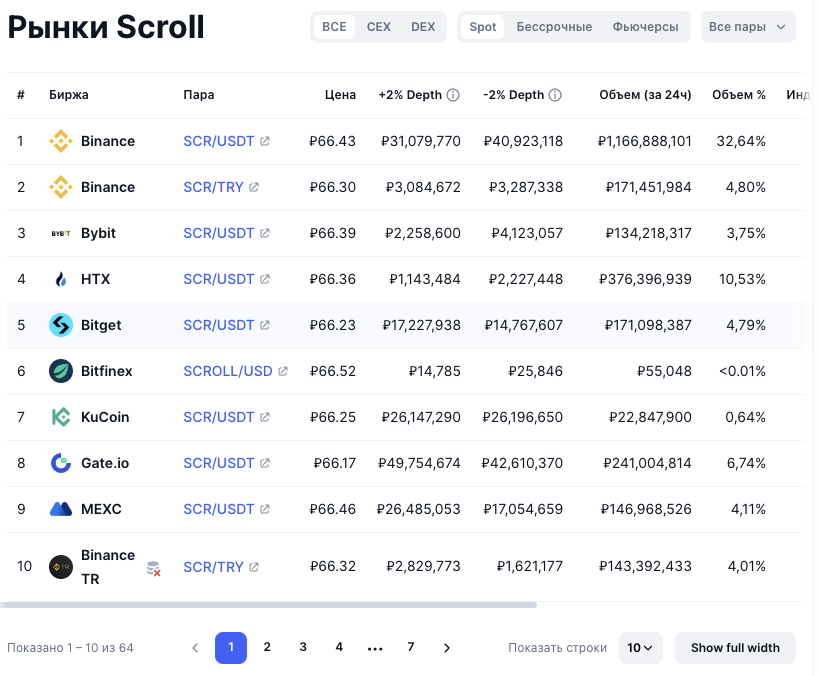Viewport: 820px width, 676px height.
Task: Click the HTX flame logo
Action: [x=61, y=279]
